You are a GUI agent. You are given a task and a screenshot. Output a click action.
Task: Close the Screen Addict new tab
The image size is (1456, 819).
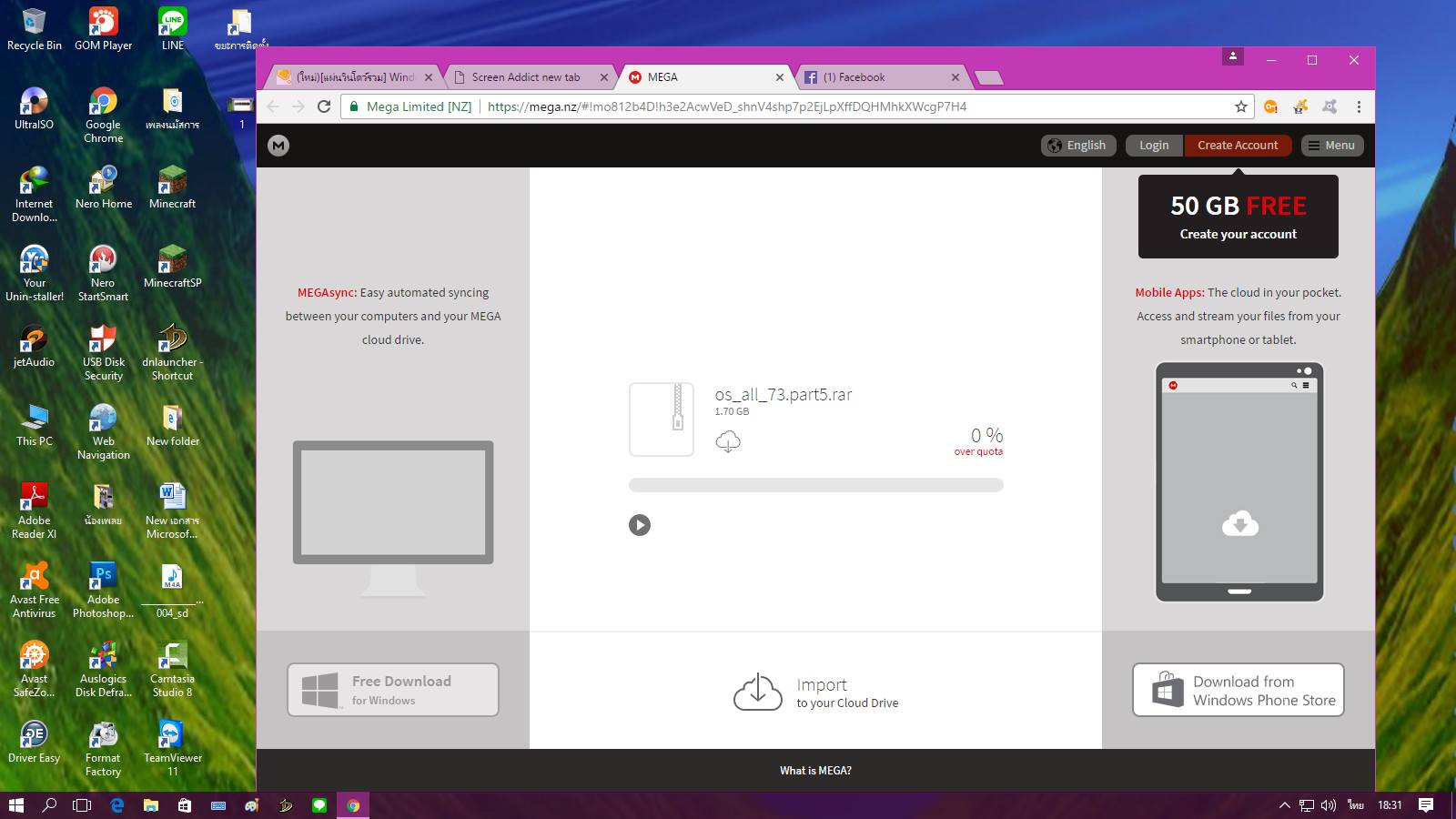pos(604,77)
